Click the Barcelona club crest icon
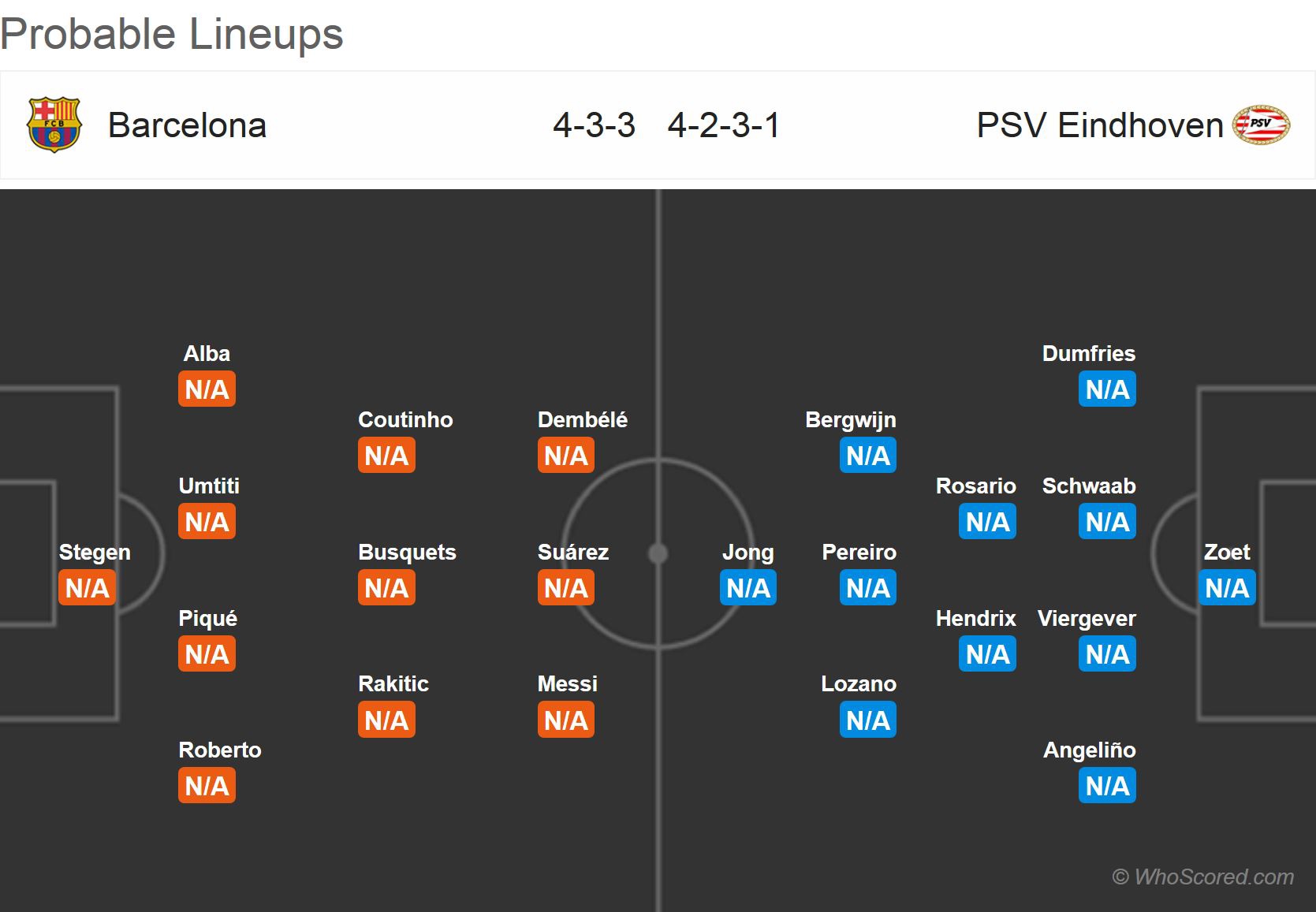1316x912 pixels. (x=54, y=125)
